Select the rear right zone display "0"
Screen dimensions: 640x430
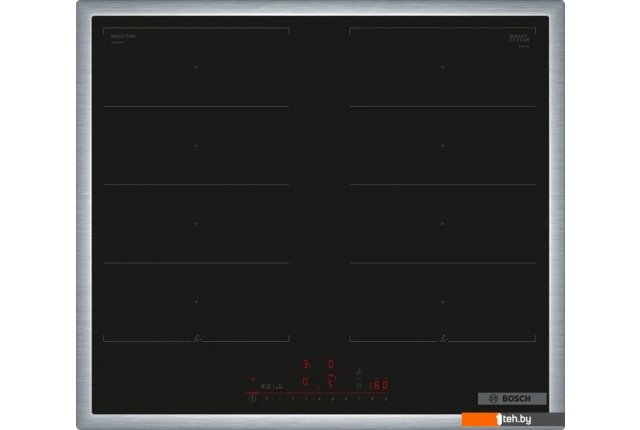pyautogui.click(x=332, y=365)
